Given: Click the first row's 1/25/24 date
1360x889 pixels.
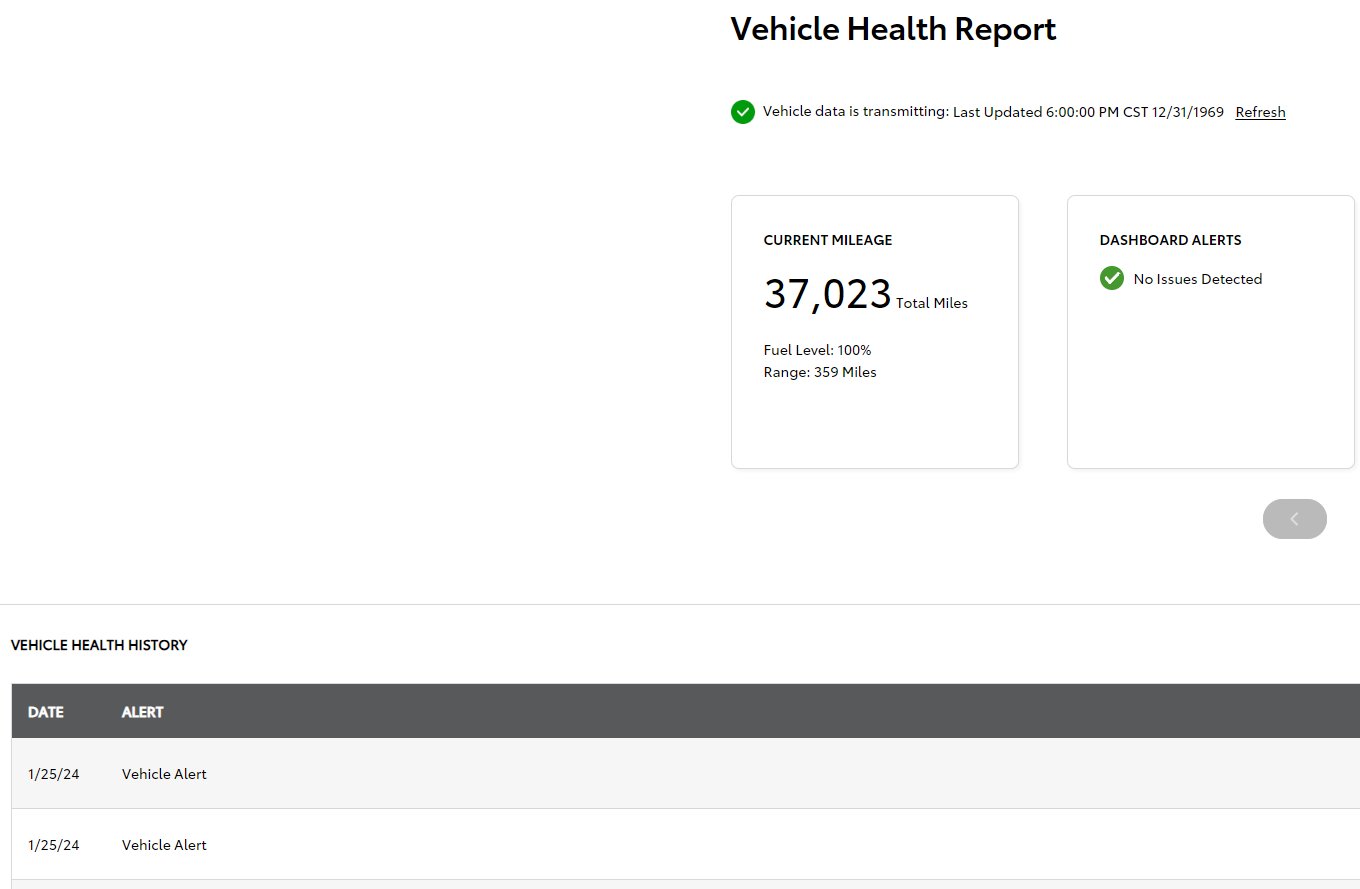Looking at the screenshot, I should (54, 774).
